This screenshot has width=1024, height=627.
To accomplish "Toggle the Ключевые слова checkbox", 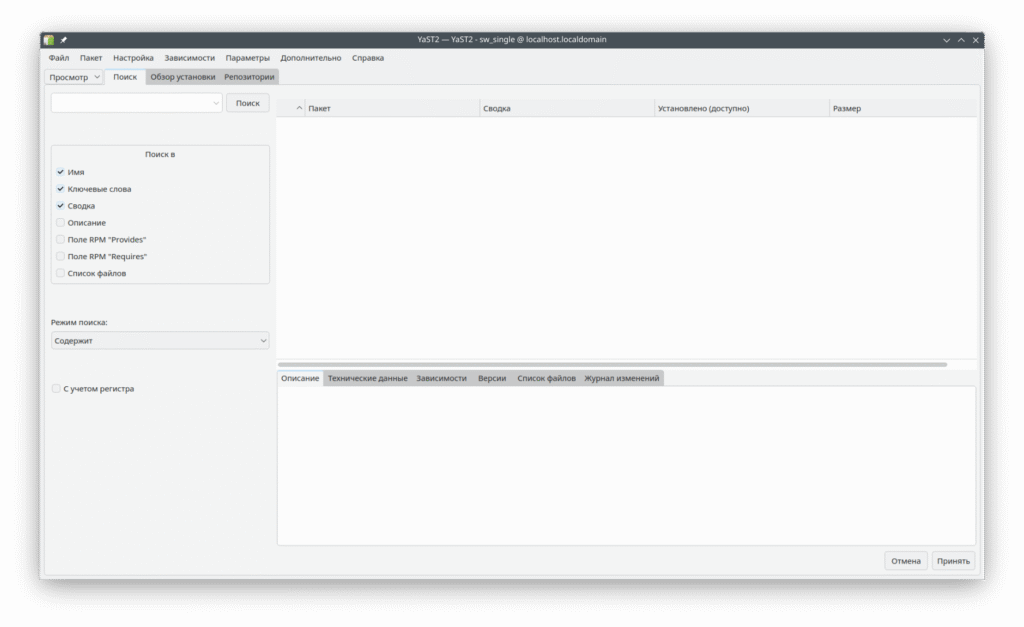I will coord(60,189).
